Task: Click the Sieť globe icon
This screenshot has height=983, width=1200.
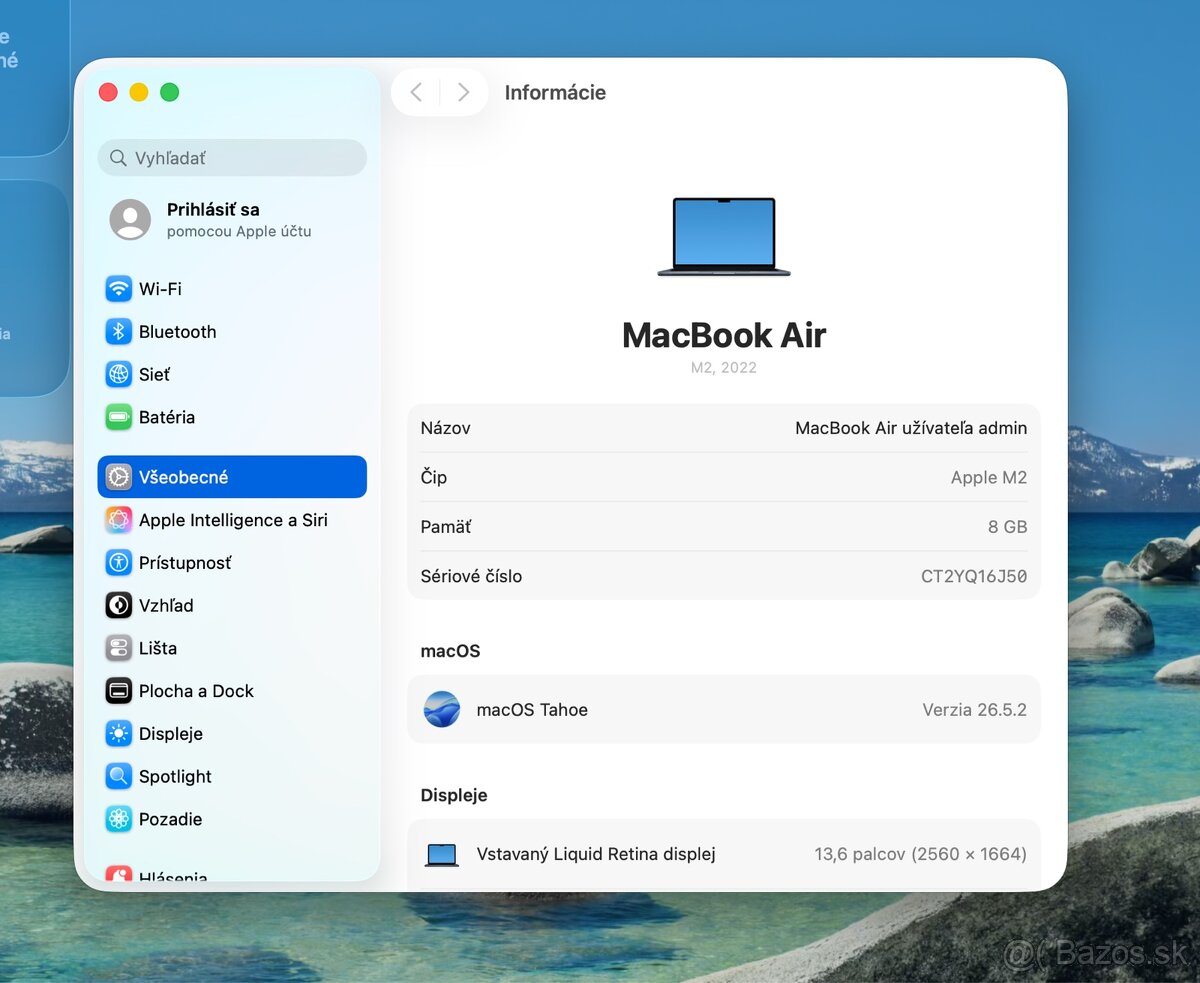Action: tap(119, 375)
